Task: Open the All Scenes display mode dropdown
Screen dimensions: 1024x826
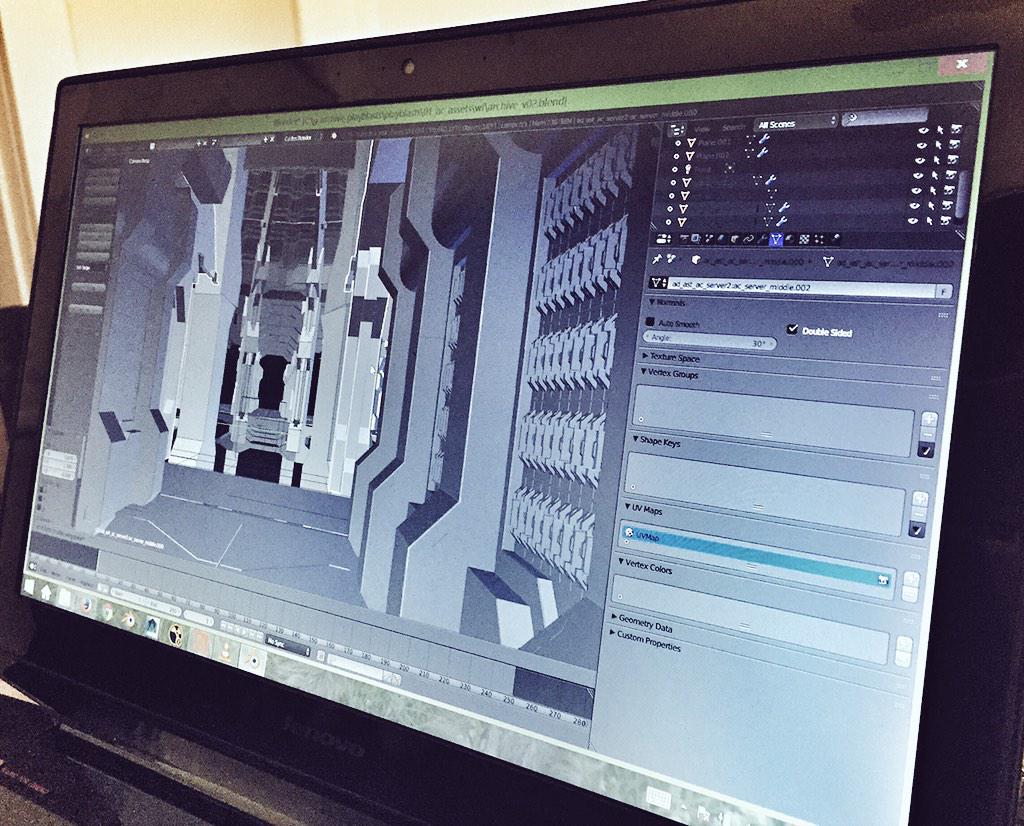Action: click(x=795, y=123)
